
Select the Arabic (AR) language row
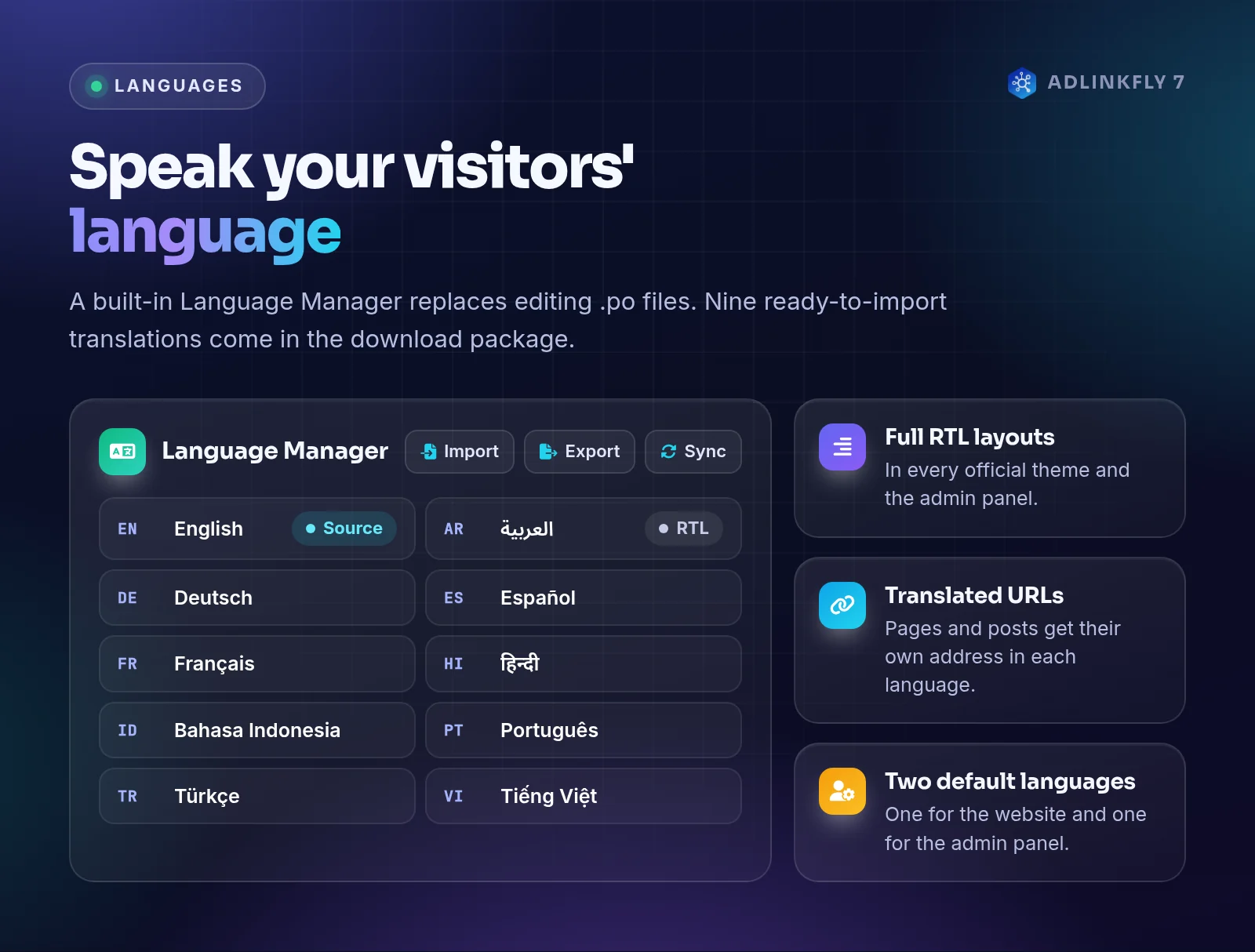pyautogui.click(x=584, y=529)
